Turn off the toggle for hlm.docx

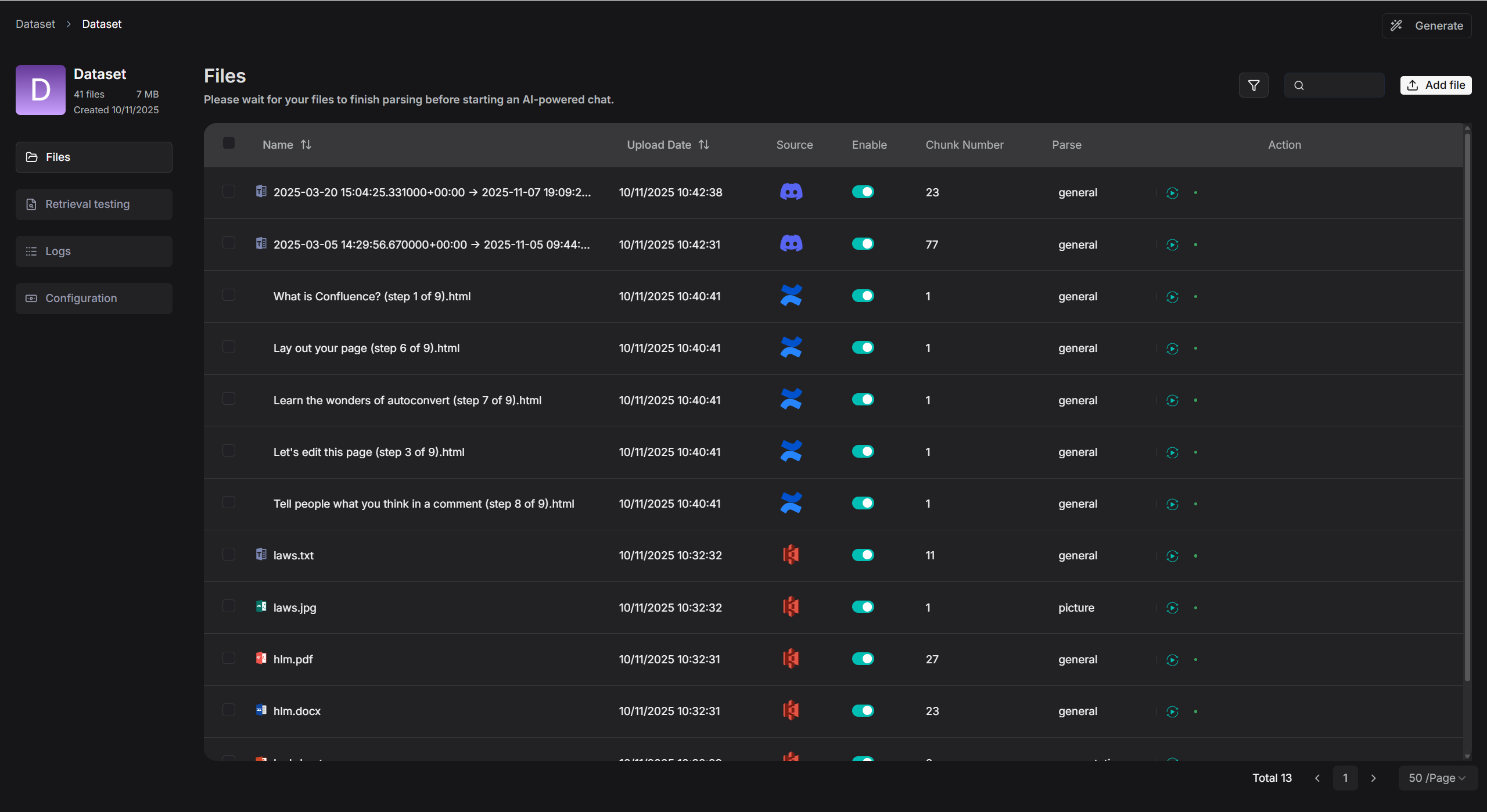pos(863,710)
